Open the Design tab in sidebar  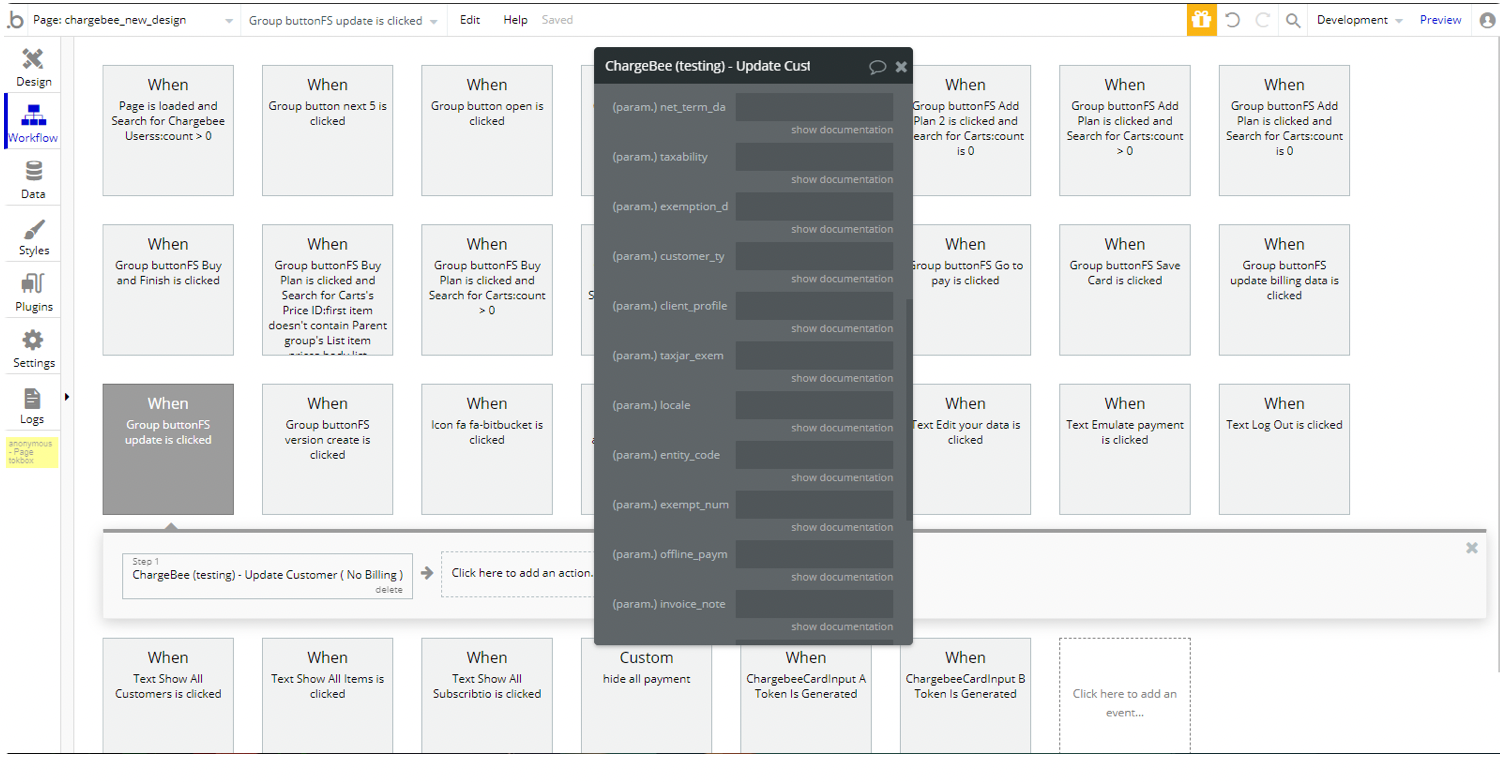pos(33,66)
